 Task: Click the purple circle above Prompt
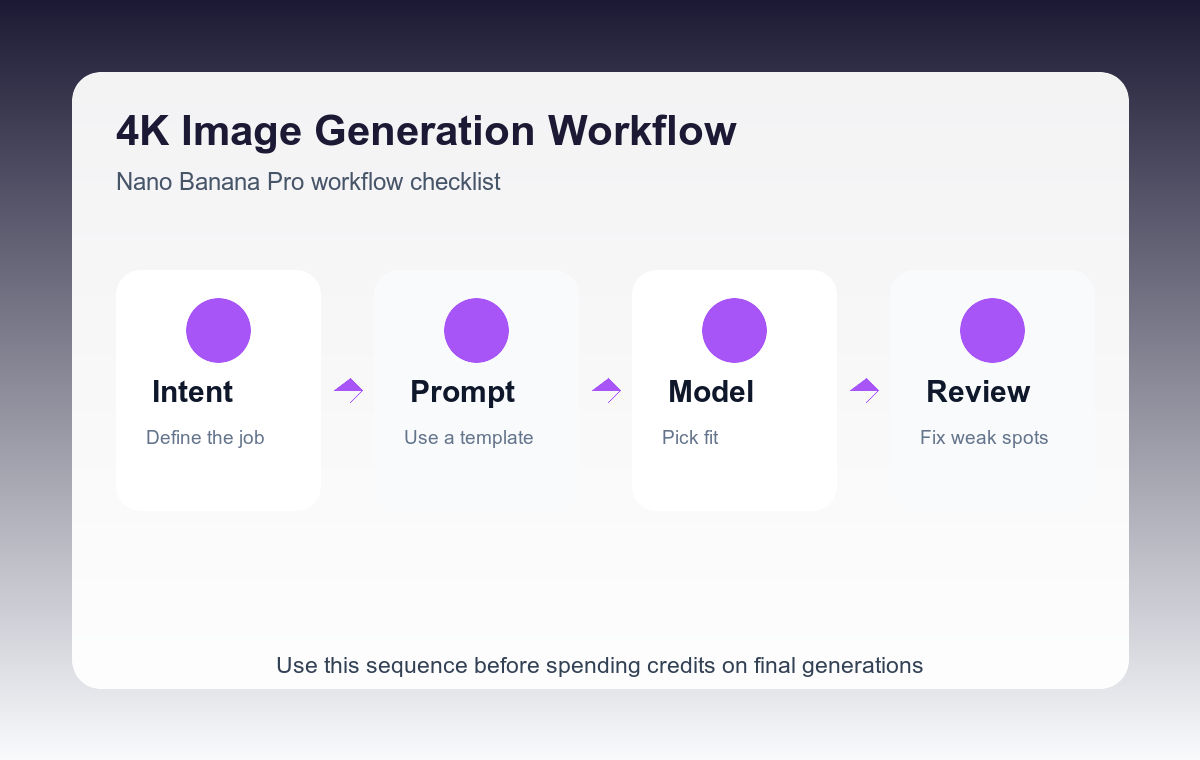(x=476, y=330)
